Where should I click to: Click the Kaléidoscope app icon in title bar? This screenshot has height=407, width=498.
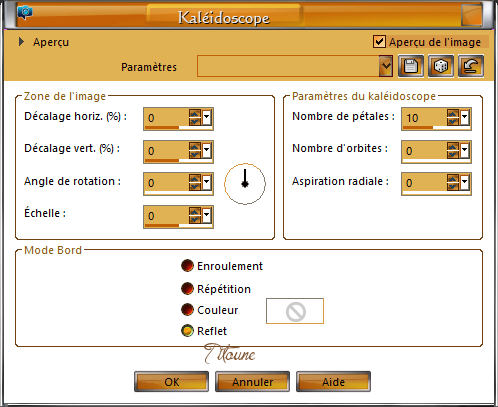25,13
